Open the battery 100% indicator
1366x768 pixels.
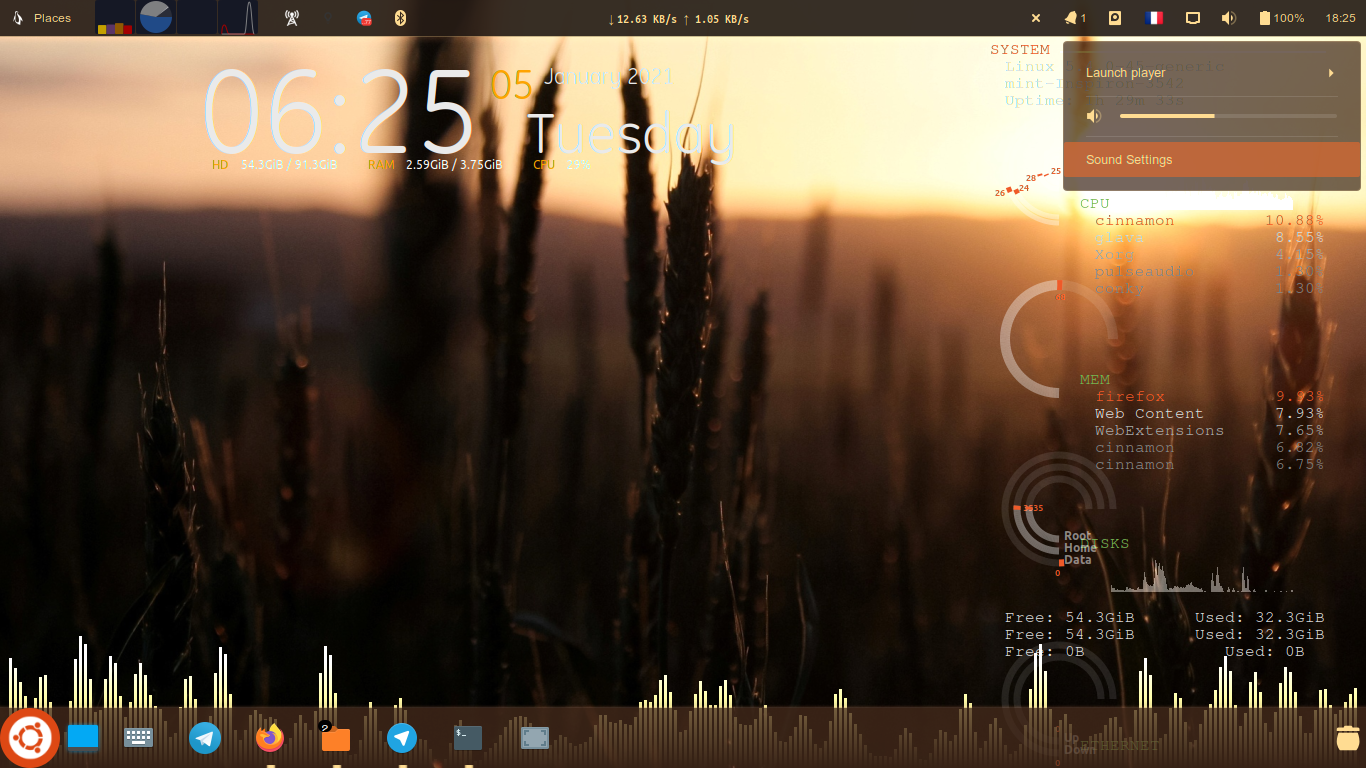(x=1281, y=18)
